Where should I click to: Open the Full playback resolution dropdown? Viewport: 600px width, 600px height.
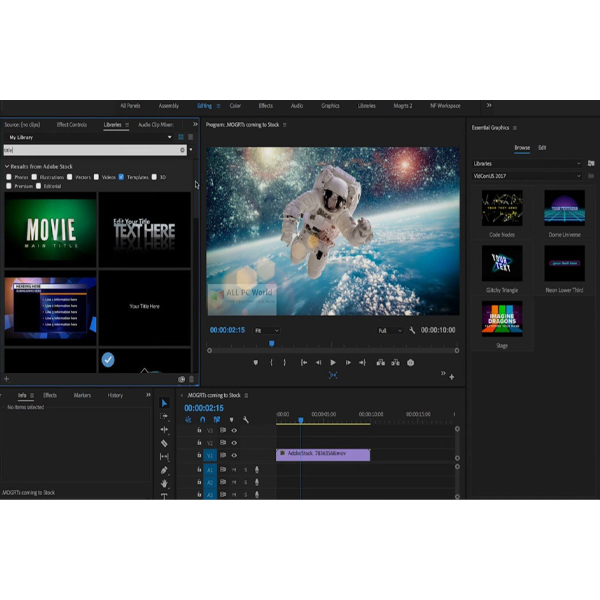coord(390,330)
